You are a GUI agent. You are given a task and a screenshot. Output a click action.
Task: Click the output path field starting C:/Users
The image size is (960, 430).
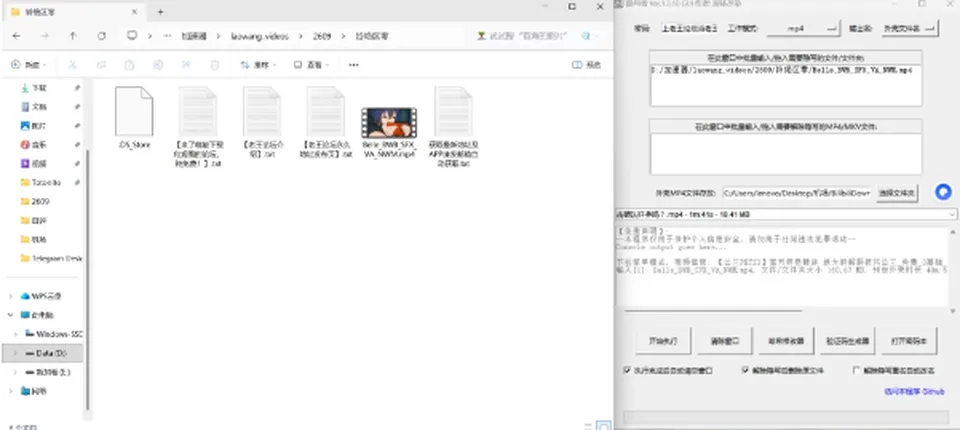coord(796,193)
